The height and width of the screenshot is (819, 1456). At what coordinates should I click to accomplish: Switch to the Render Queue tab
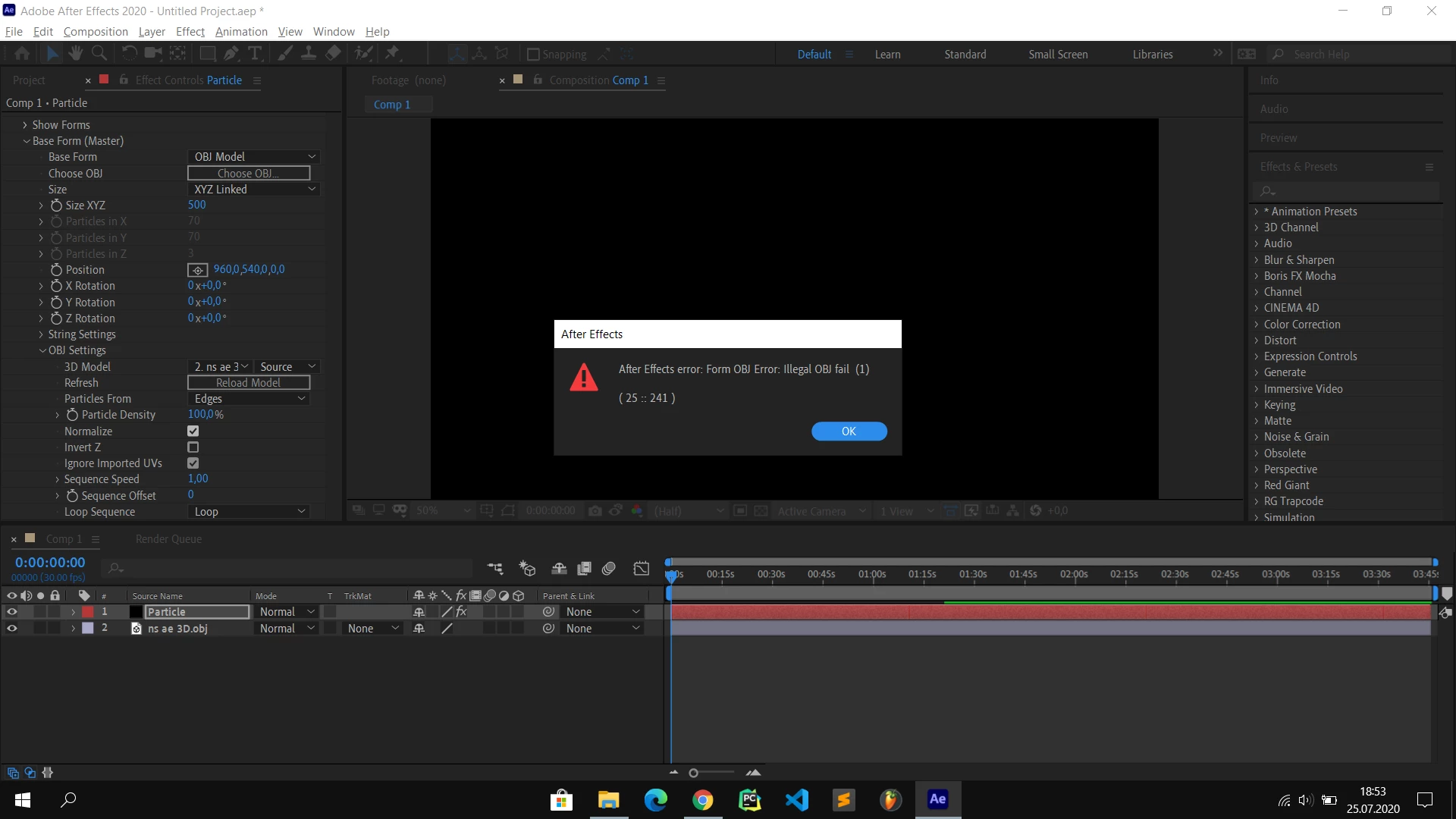click(x=168, y=539)
